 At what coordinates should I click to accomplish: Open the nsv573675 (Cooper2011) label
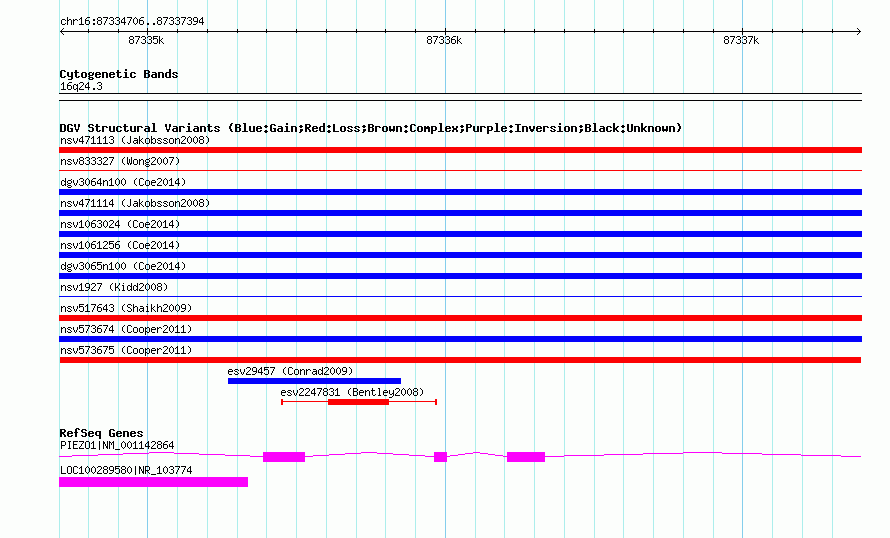tap(126, 350)
